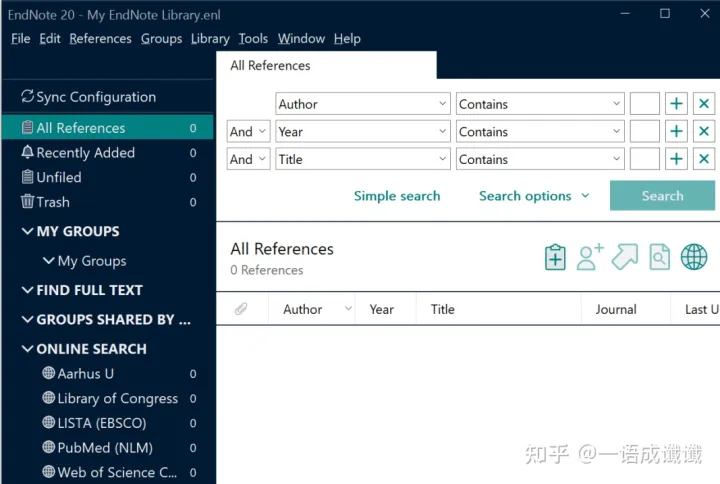Switch to the All References tab

point(326,65)
